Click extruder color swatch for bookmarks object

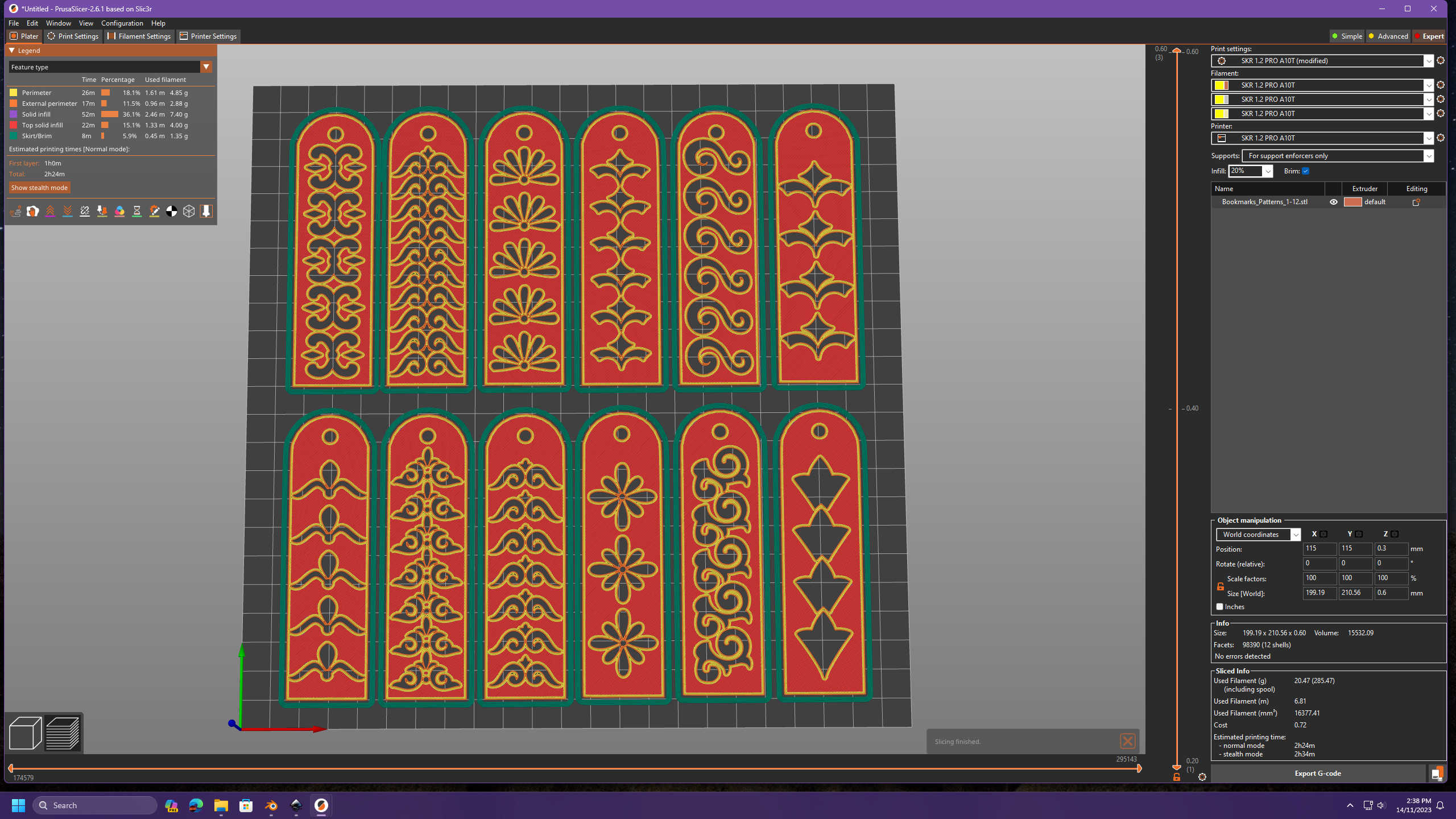1352,202
